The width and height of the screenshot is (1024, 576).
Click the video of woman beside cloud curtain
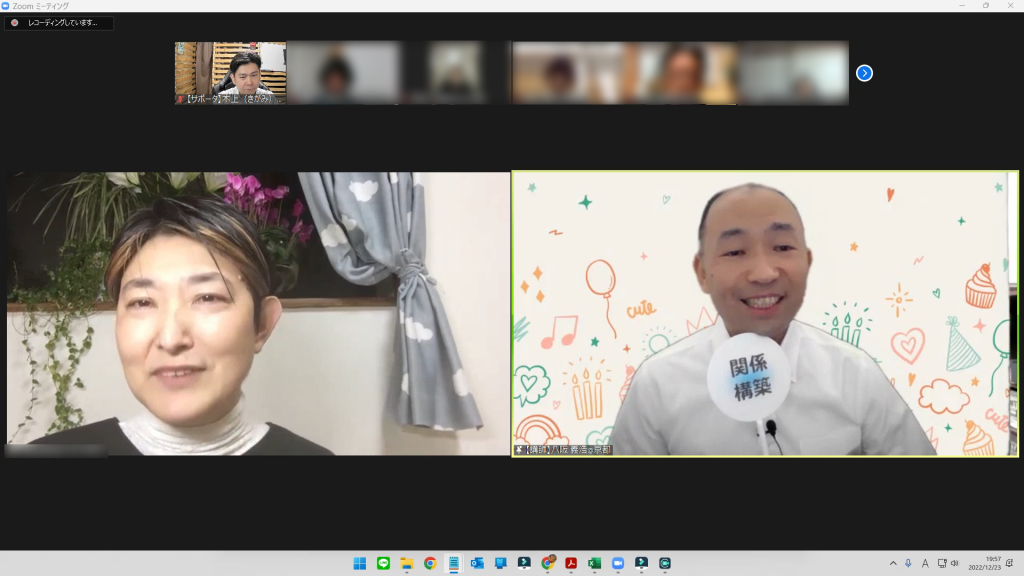(x=258, y=313)
